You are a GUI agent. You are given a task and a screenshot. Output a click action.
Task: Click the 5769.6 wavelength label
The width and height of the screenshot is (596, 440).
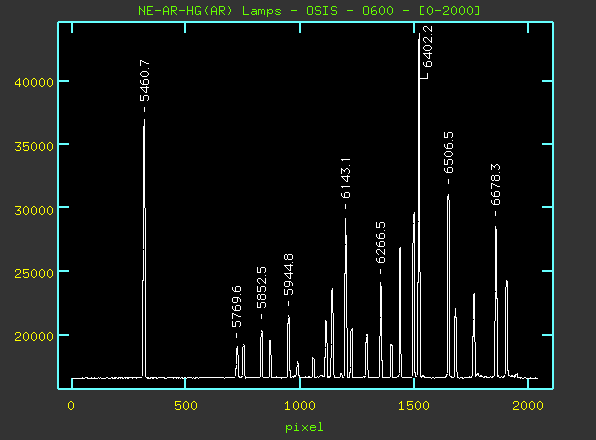[x=236, y=307]
